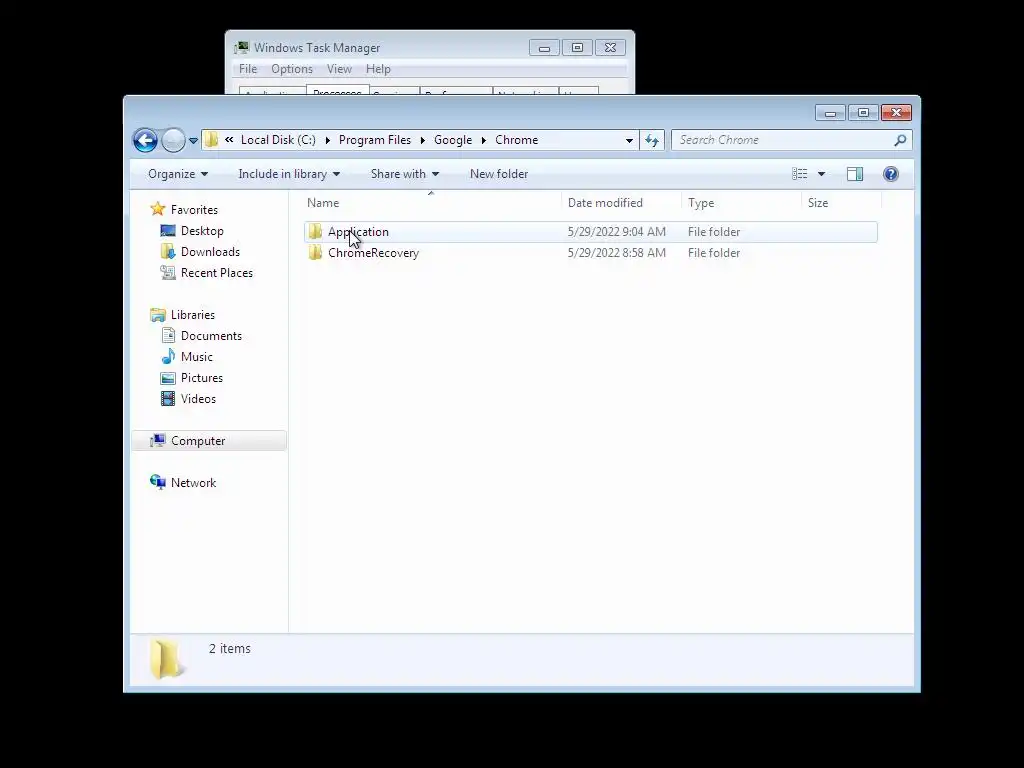Viewport: 1024px width, 768px height.
Task: Open Downloads from Favorites
Action: click(210, 251)
